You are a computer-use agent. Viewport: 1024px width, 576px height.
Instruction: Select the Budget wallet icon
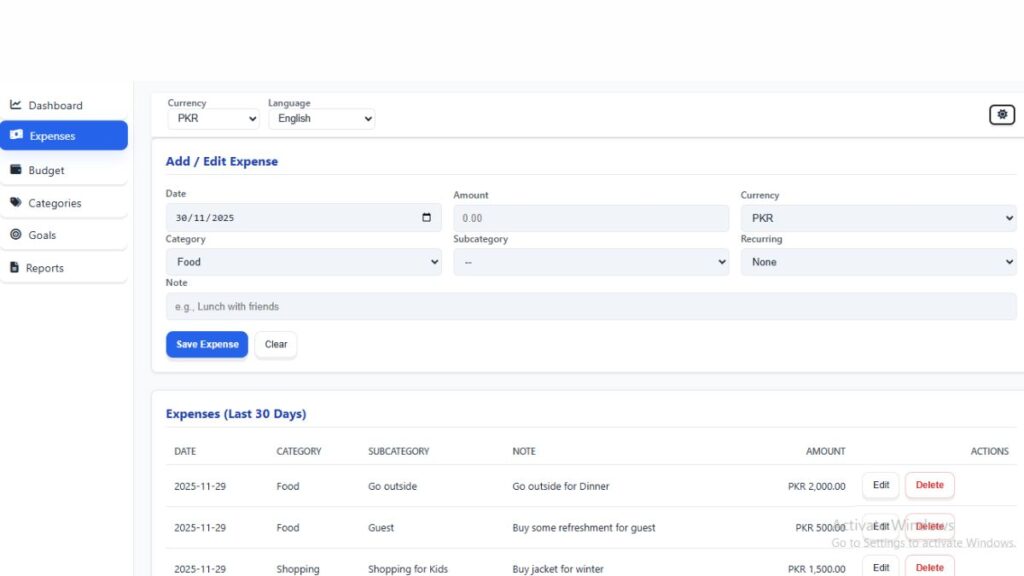point(16,170)
